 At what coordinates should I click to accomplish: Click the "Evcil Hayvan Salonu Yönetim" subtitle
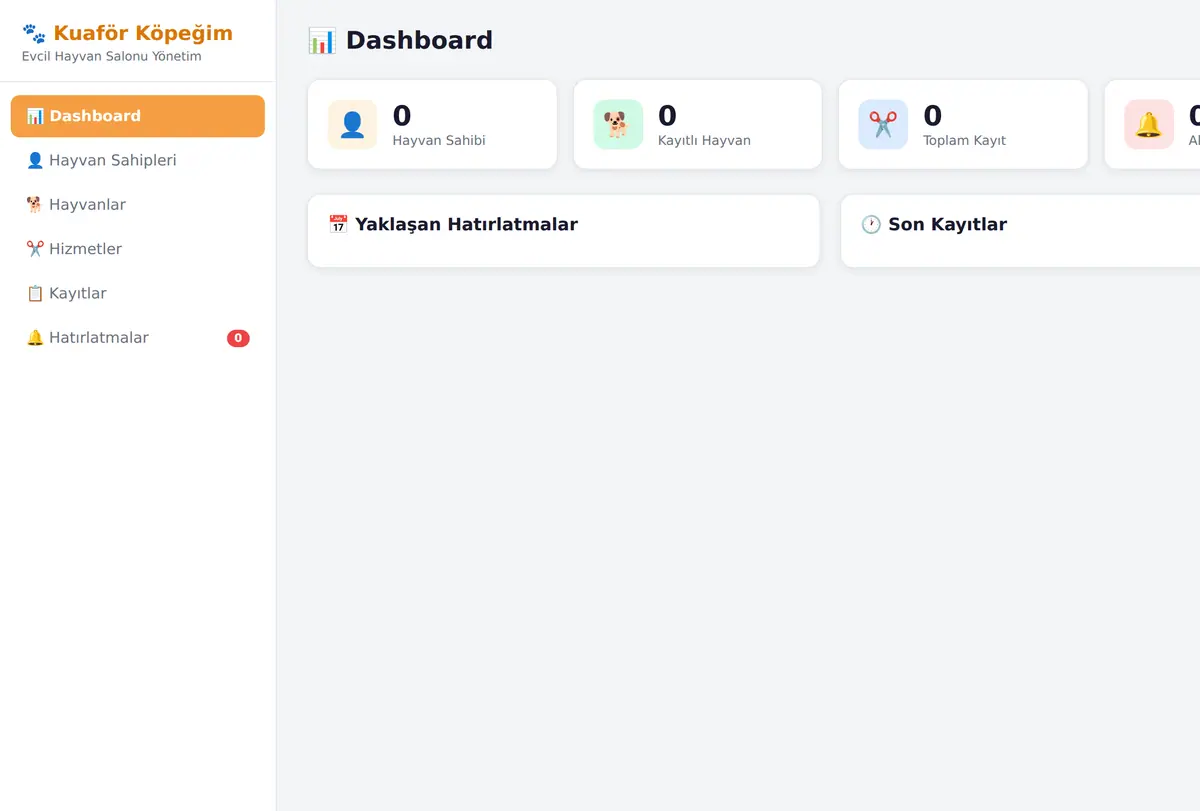pos(112,56)
